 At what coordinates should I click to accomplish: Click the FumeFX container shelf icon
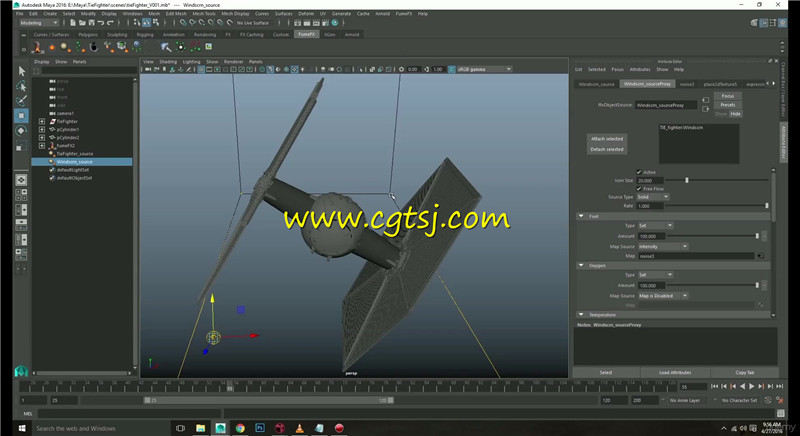[x=37, y=47]
